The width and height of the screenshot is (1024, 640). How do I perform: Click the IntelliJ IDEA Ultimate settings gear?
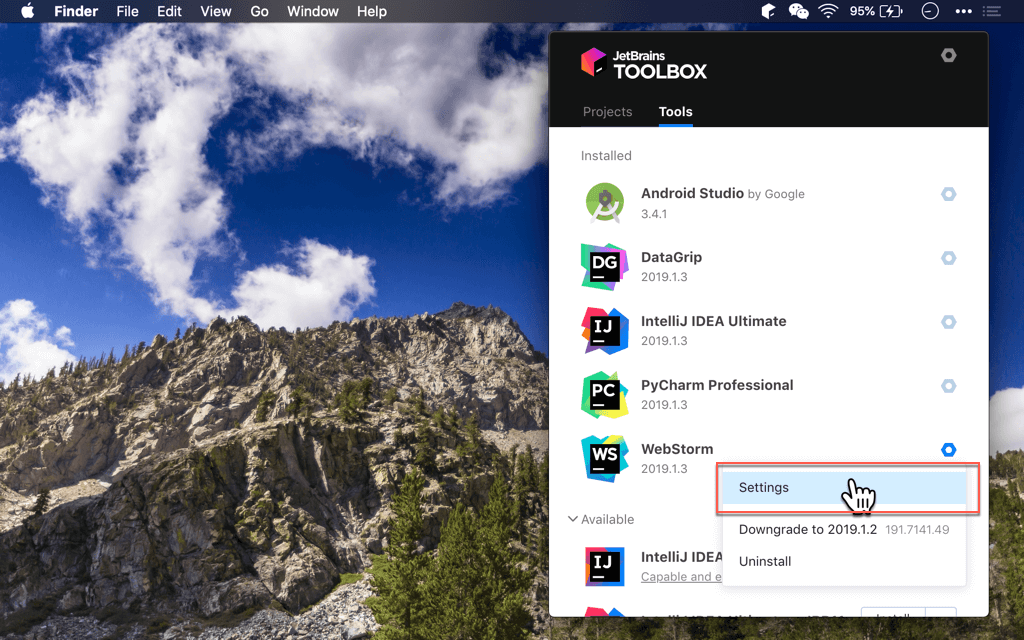pyautogui.click(x=948, y=322)
